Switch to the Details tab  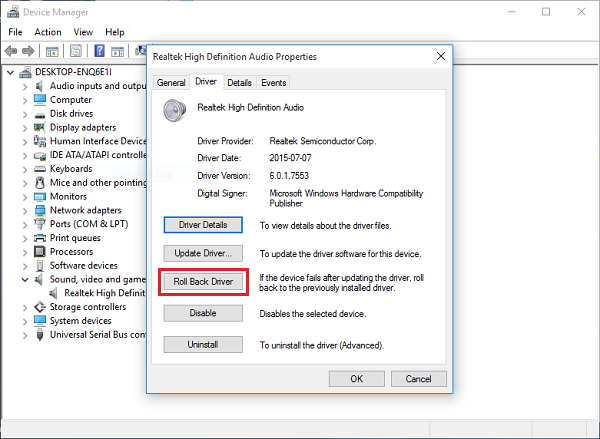(239, 83)
